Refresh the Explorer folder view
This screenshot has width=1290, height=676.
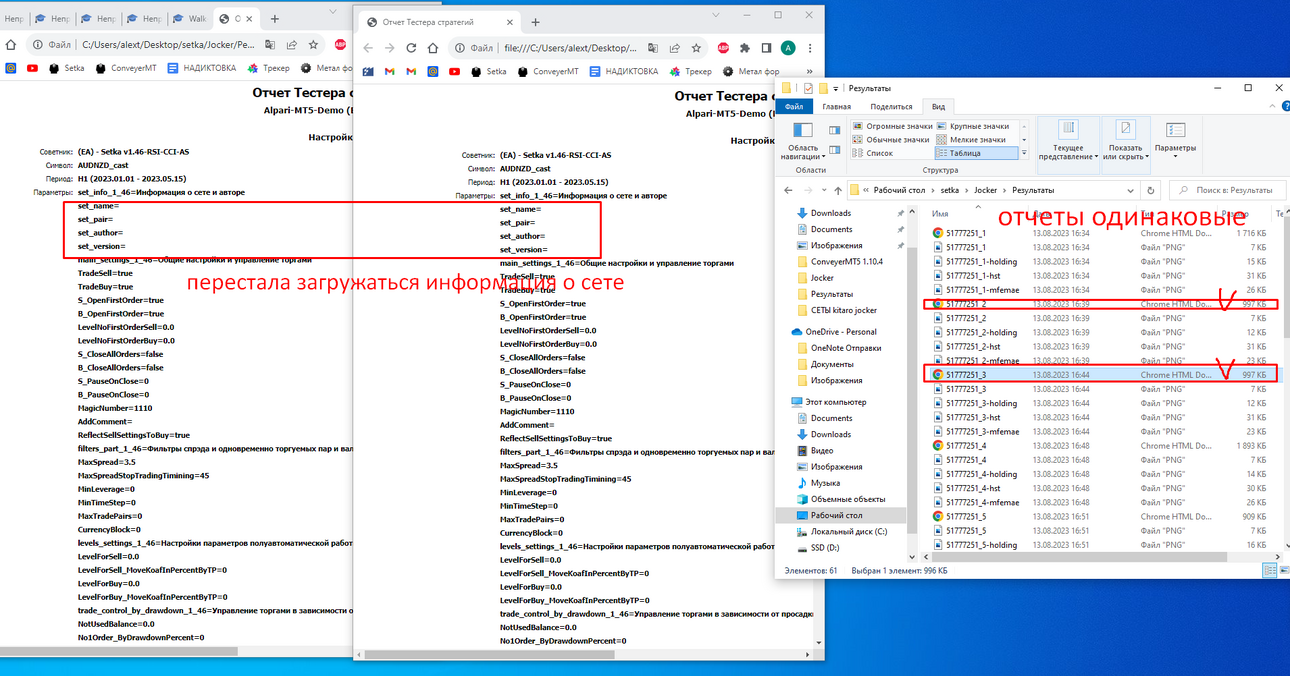click(x=1151, y=190)
